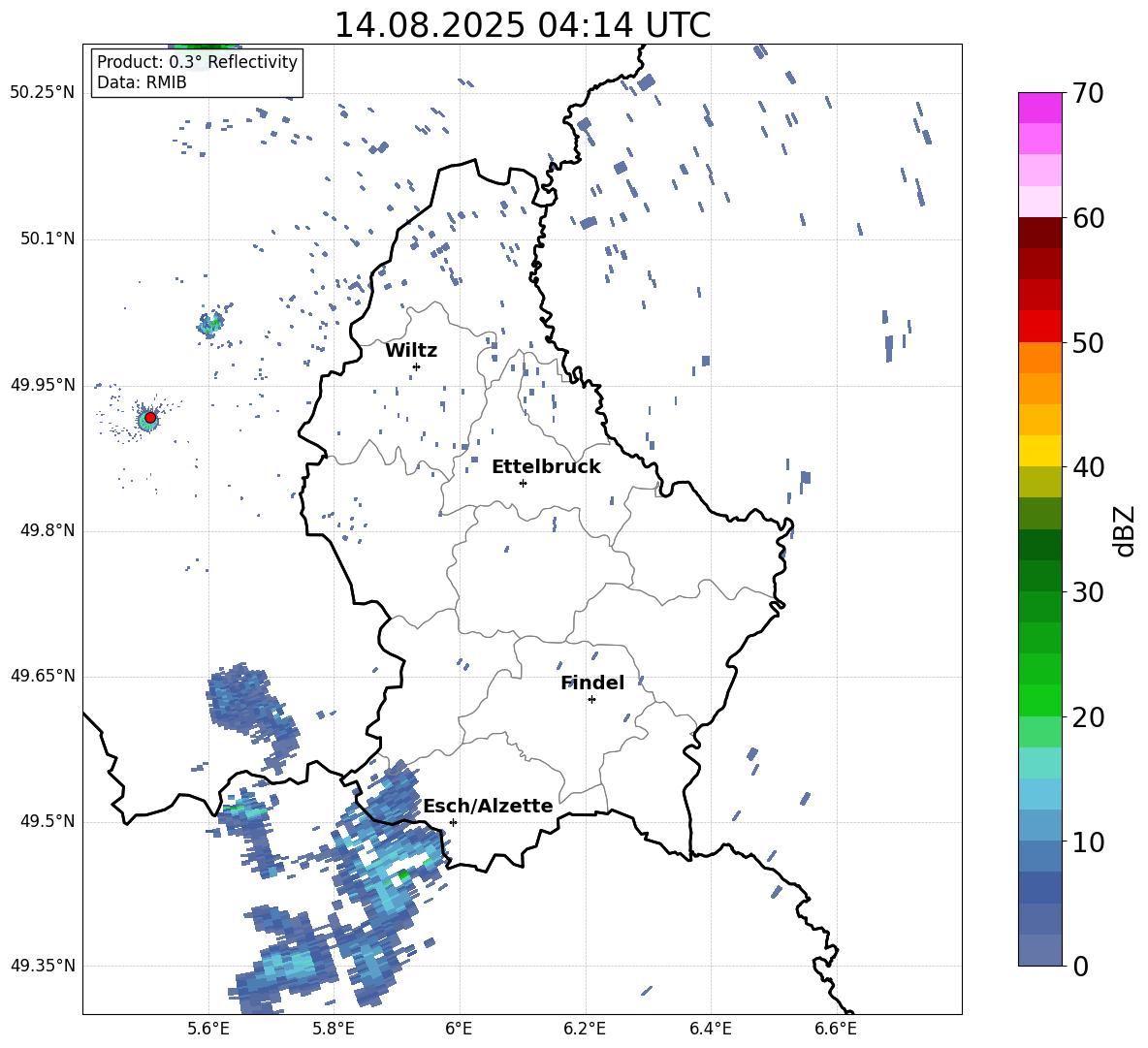Click the cross marker below Ettelbruck
1148x1048 pixels.
pyautogui.click(x=523, y=483)
